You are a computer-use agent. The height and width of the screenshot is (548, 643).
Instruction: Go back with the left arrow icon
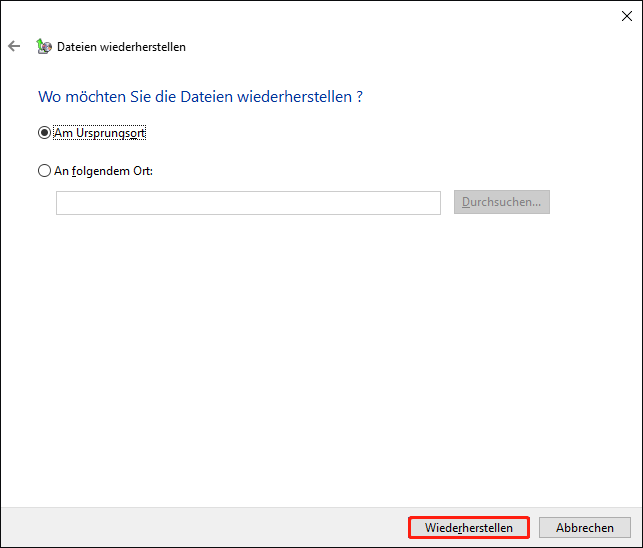(14, 46)
